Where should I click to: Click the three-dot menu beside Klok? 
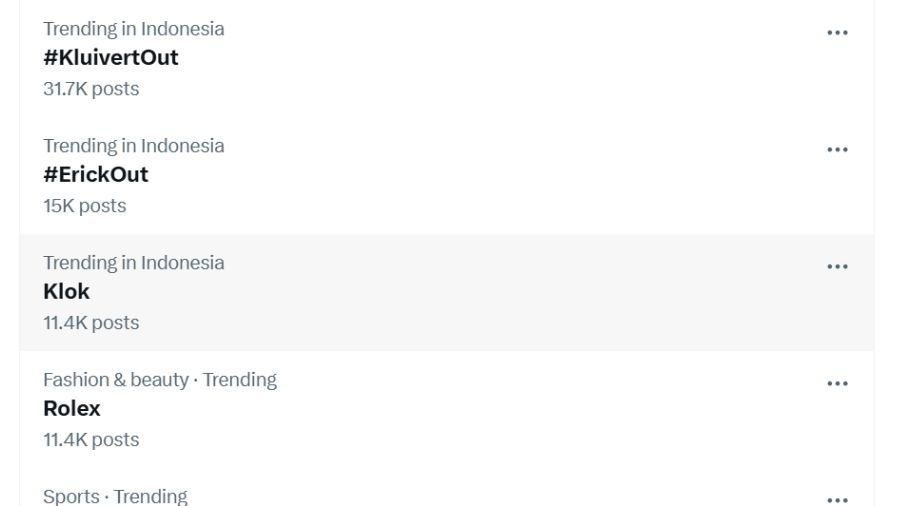tap(837, 267)
